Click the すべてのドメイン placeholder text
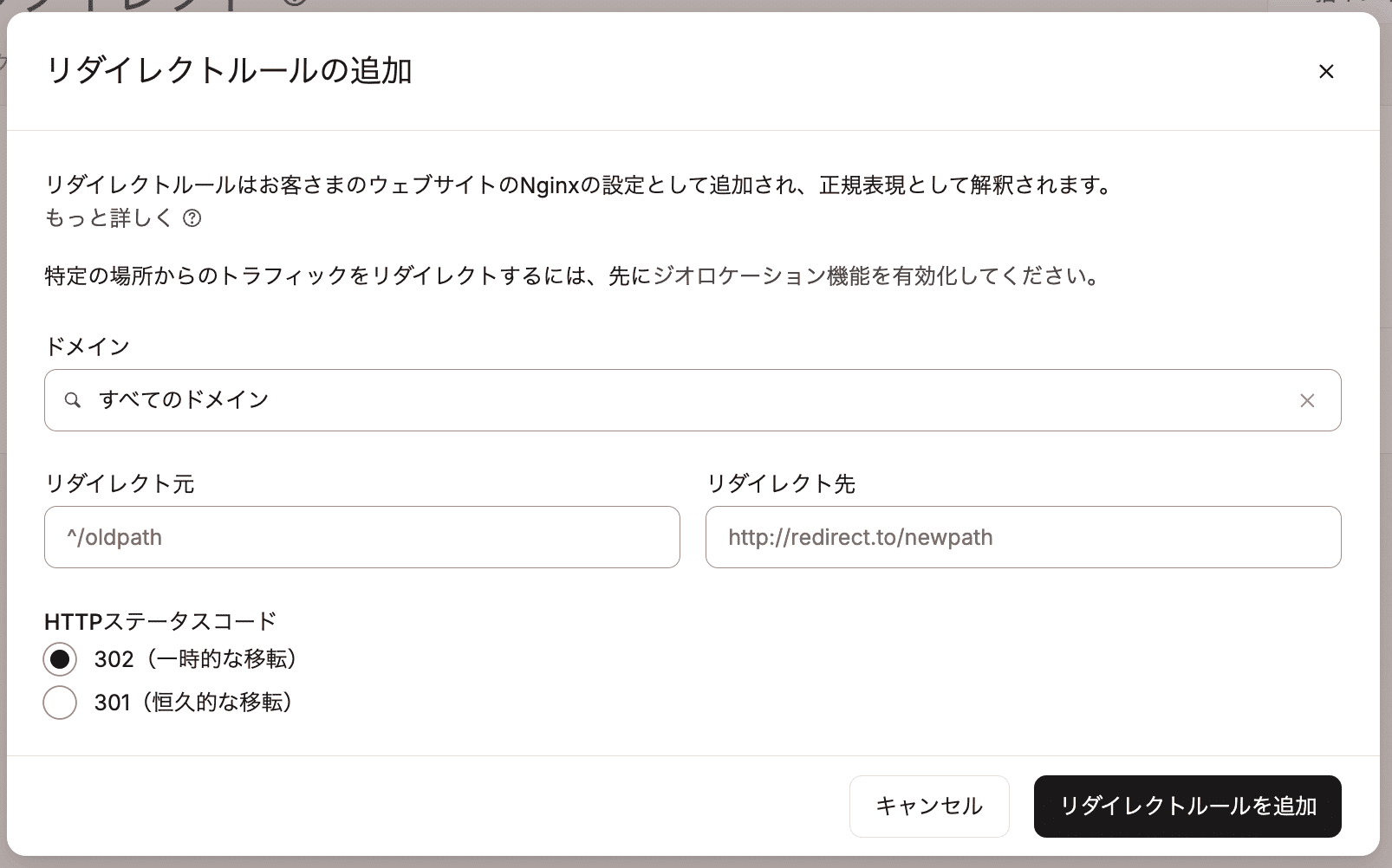The width and height of the screenshot is (1392, 868). click(184, 400)
